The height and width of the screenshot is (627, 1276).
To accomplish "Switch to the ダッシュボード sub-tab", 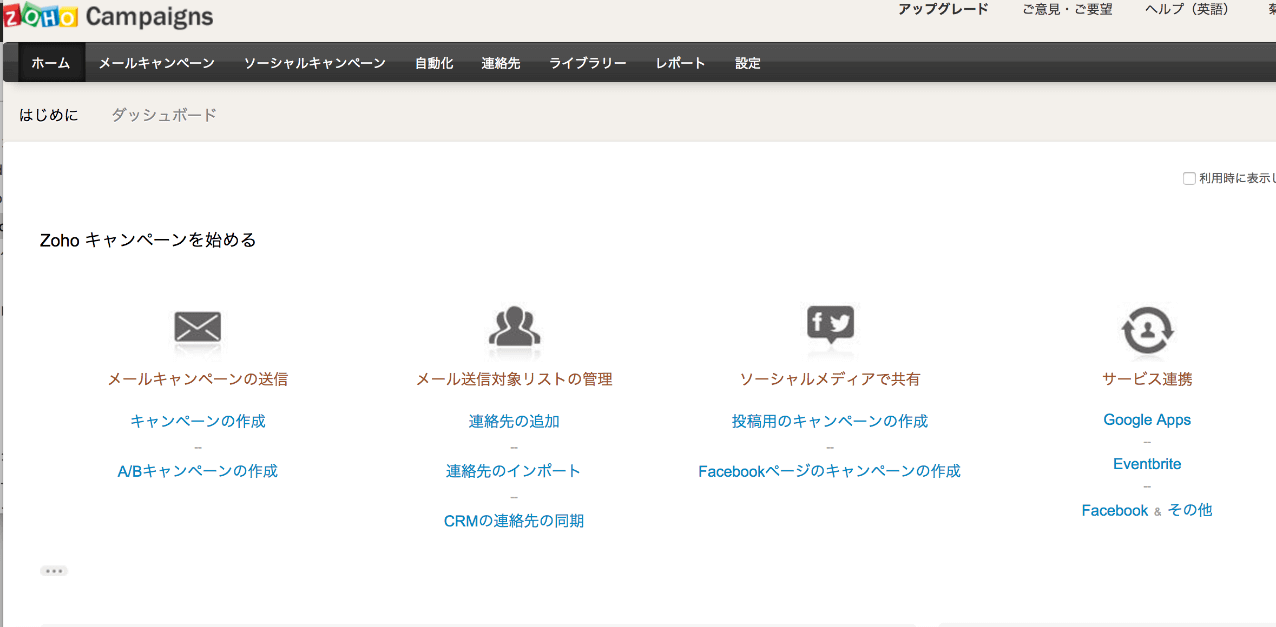I will pyautogui.click(x=164, y=115).
